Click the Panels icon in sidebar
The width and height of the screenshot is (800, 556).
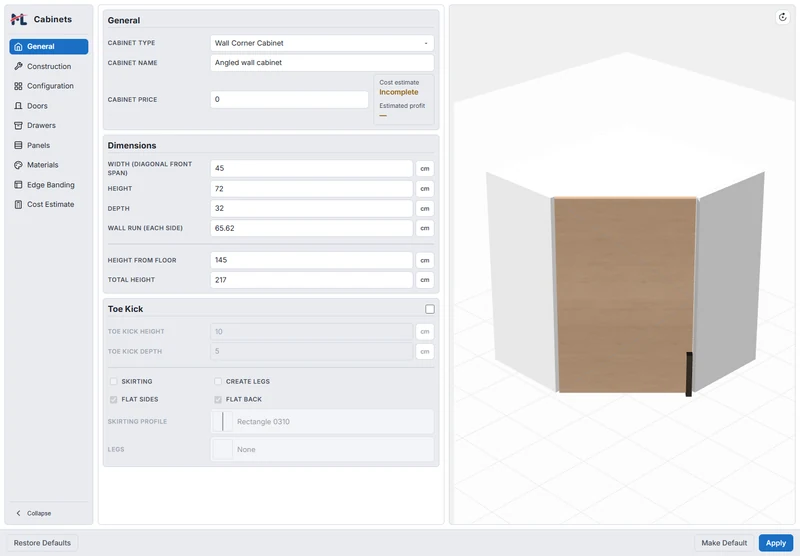click(x=18, y=145)
